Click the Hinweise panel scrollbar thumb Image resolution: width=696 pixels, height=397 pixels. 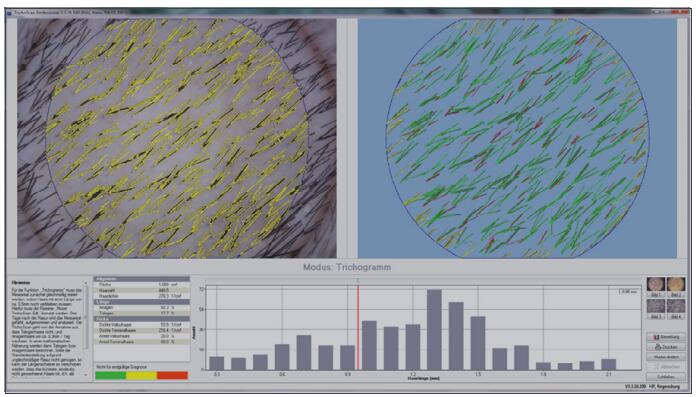(x=86, y=318)
